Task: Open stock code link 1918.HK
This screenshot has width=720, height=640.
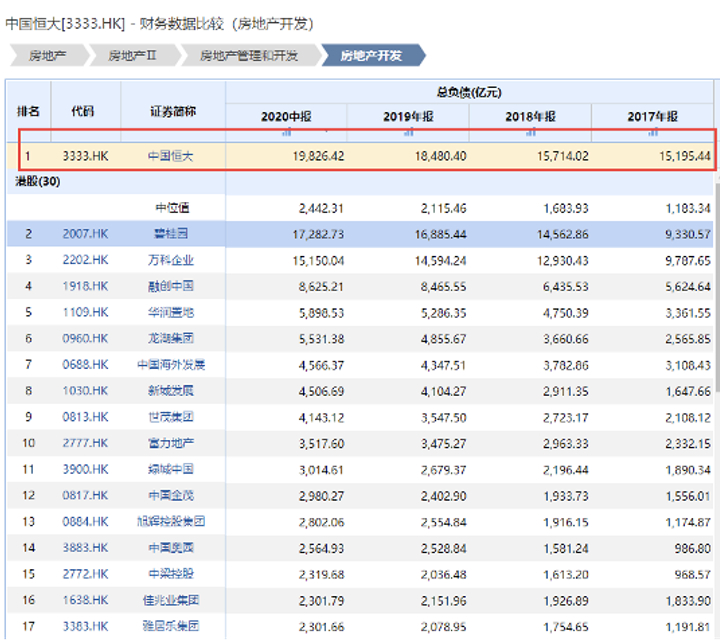Action: [x=84, y=286]
